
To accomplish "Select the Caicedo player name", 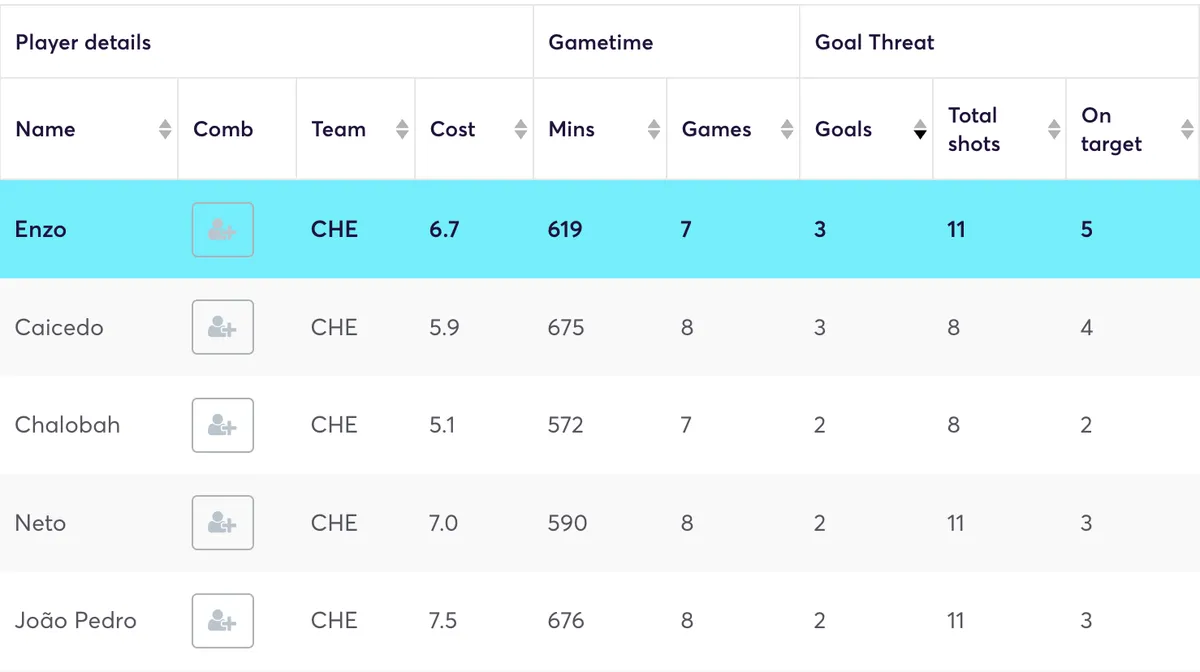I will click(59, 327).
